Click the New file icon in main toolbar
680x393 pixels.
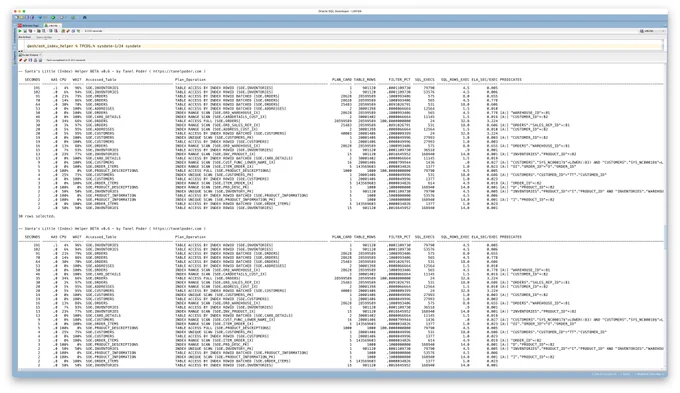16,17
